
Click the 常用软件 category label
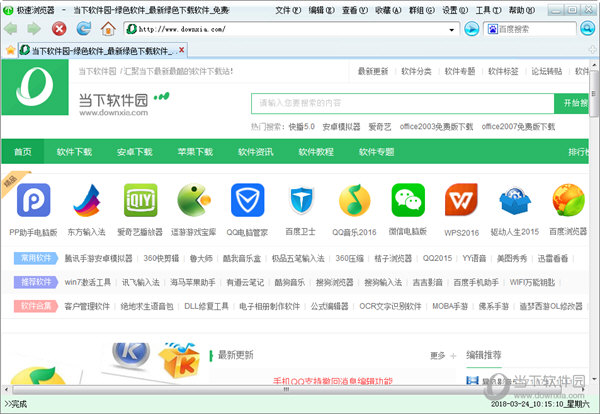(36, 258)
